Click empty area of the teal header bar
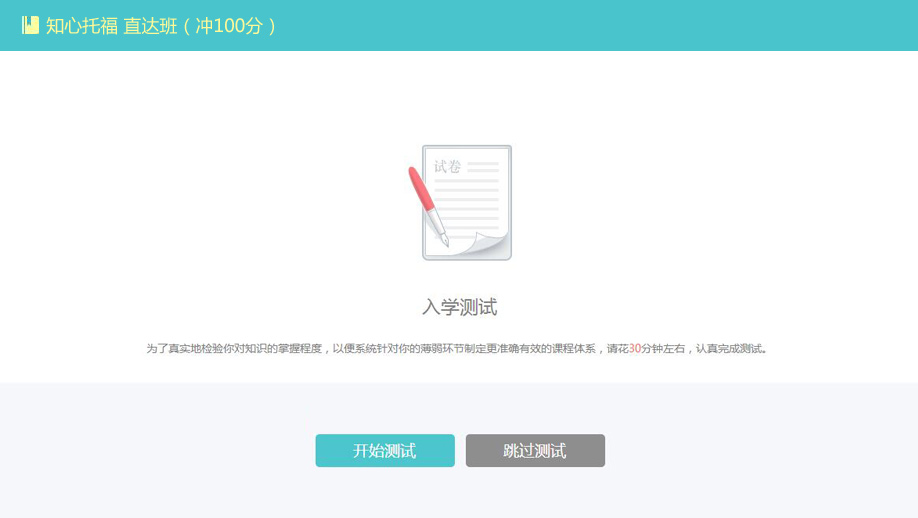The width and height of the screenshot is (918, 518). (x=600, y=26)
